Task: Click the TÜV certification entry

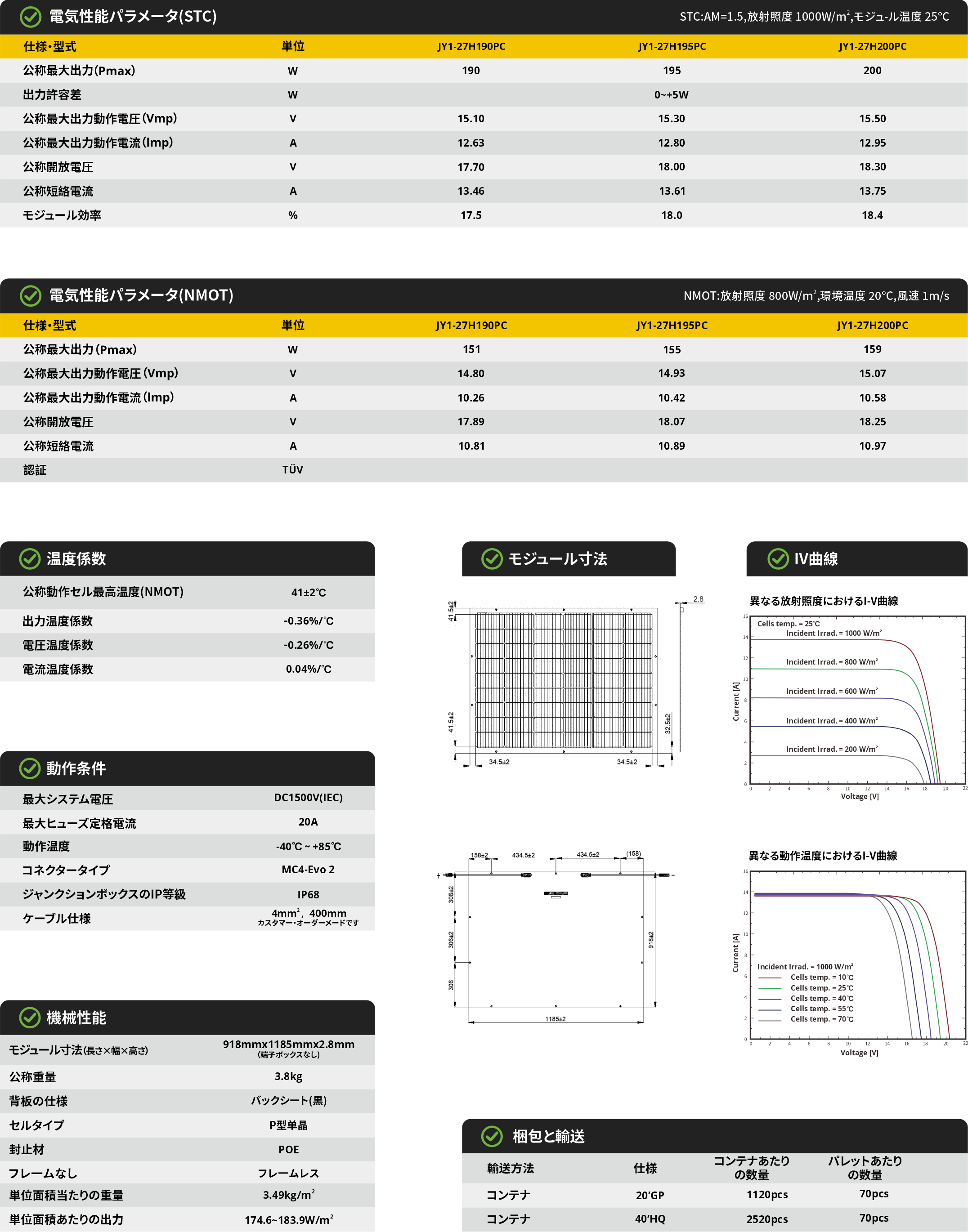Action: pyautogui.click(x=292, y=470)
